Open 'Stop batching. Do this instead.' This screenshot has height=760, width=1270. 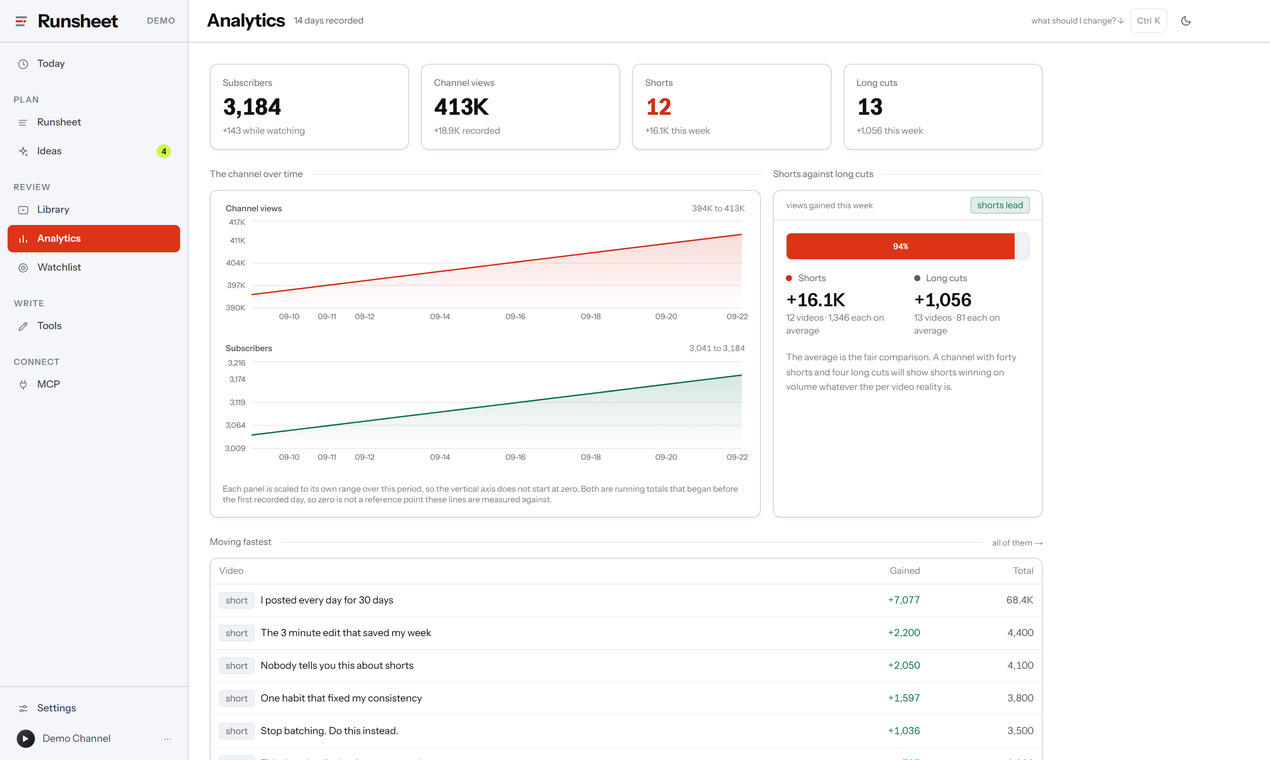(329, 731)
